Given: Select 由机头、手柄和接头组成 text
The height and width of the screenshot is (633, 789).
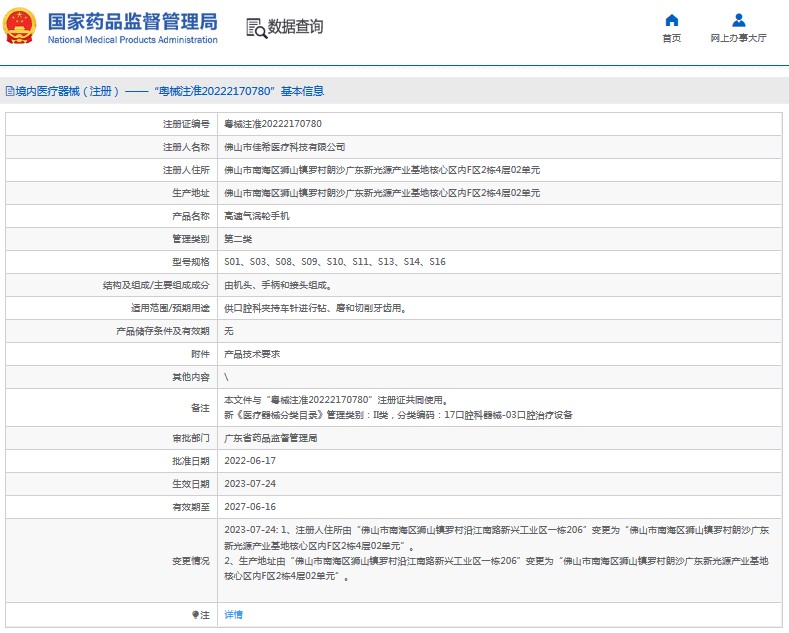Looking at the screenshot, I should point(278,285).
